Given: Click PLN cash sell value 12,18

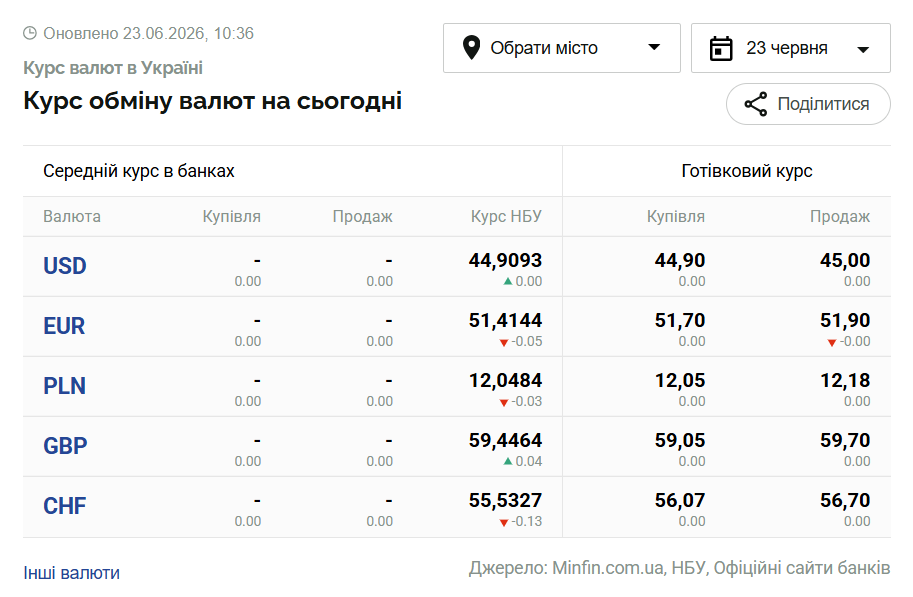Looking at the screenshot, I should point(845,380).
